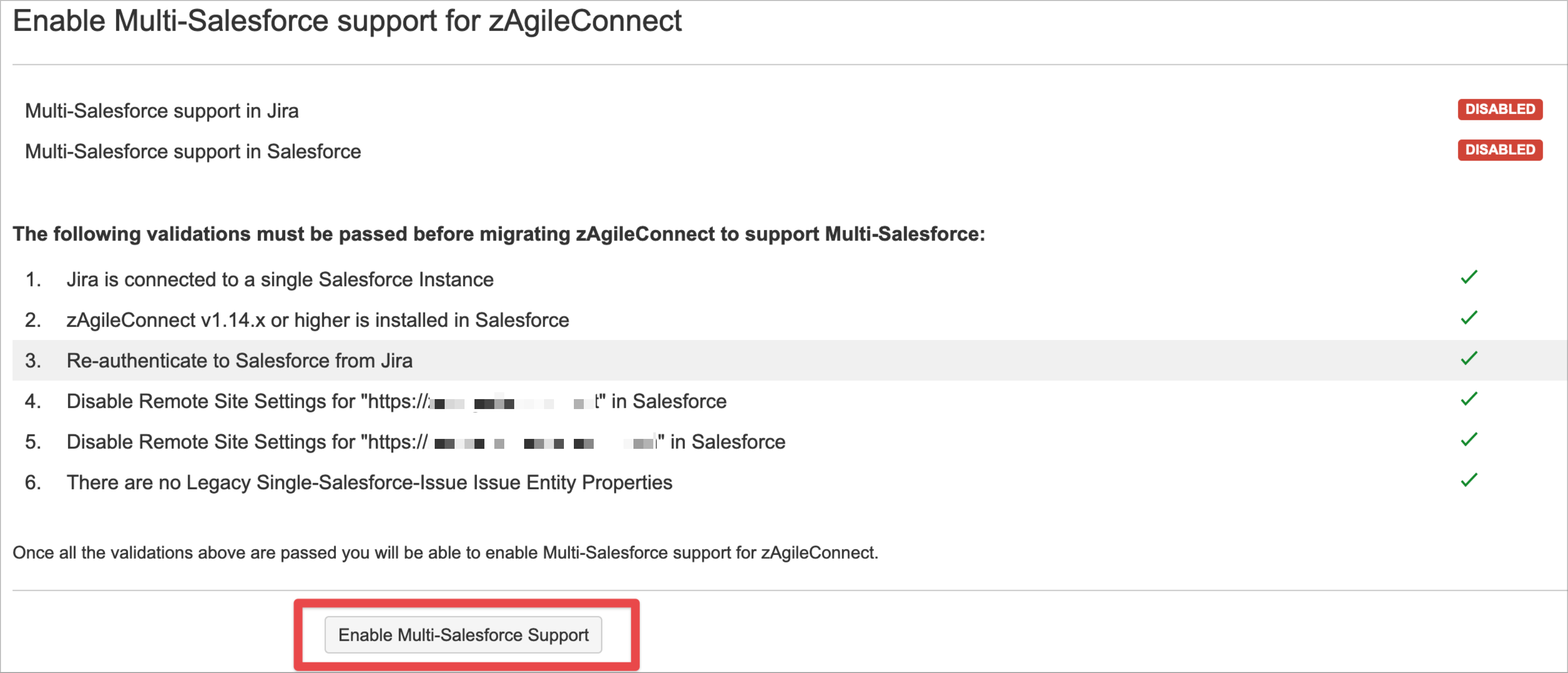
Task: Click checkmark for validation number 5
Action: (1469, 440)
